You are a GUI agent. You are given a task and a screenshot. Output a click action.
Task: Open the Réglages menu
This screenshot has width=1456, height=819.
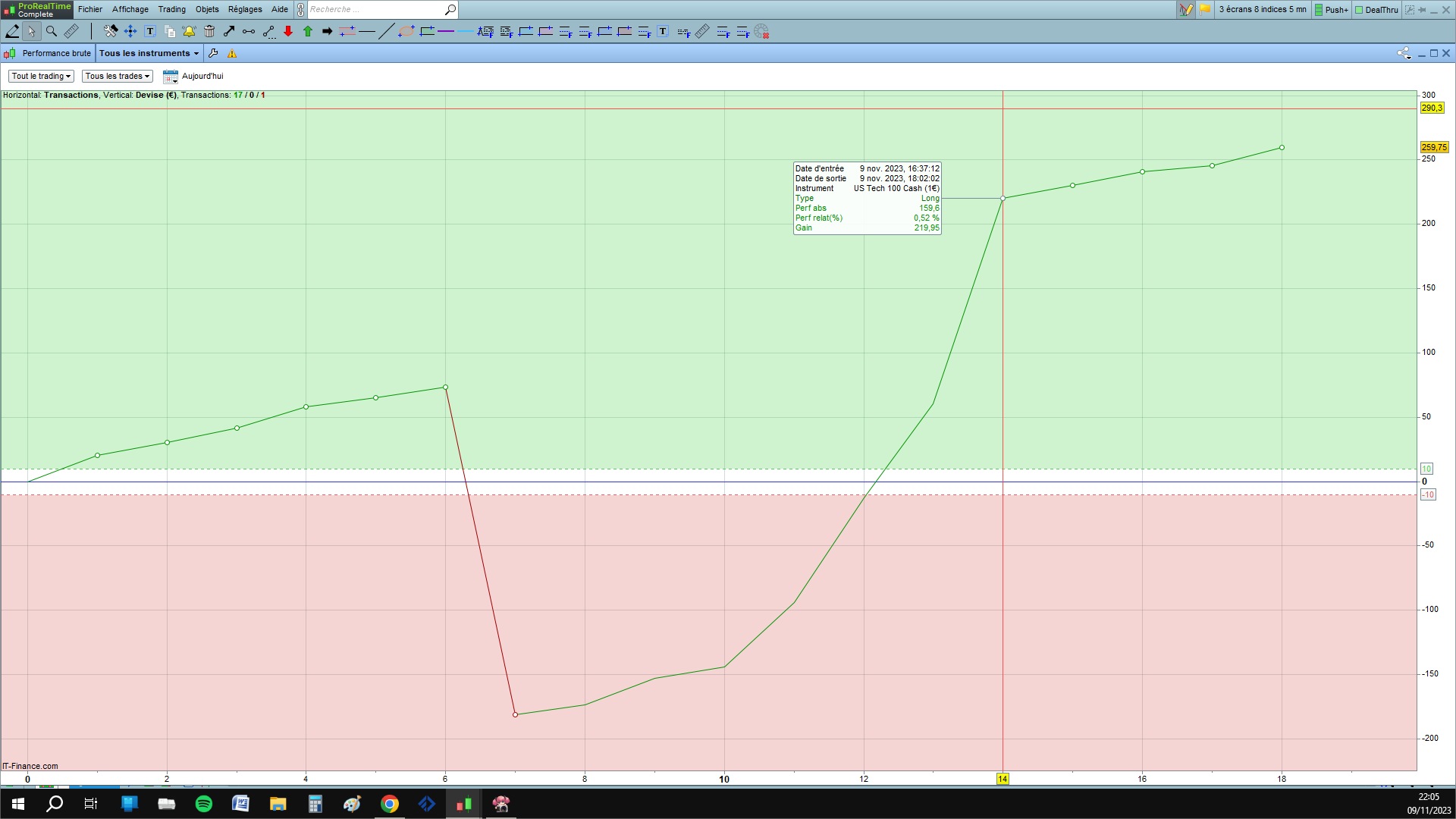[245, 9]
